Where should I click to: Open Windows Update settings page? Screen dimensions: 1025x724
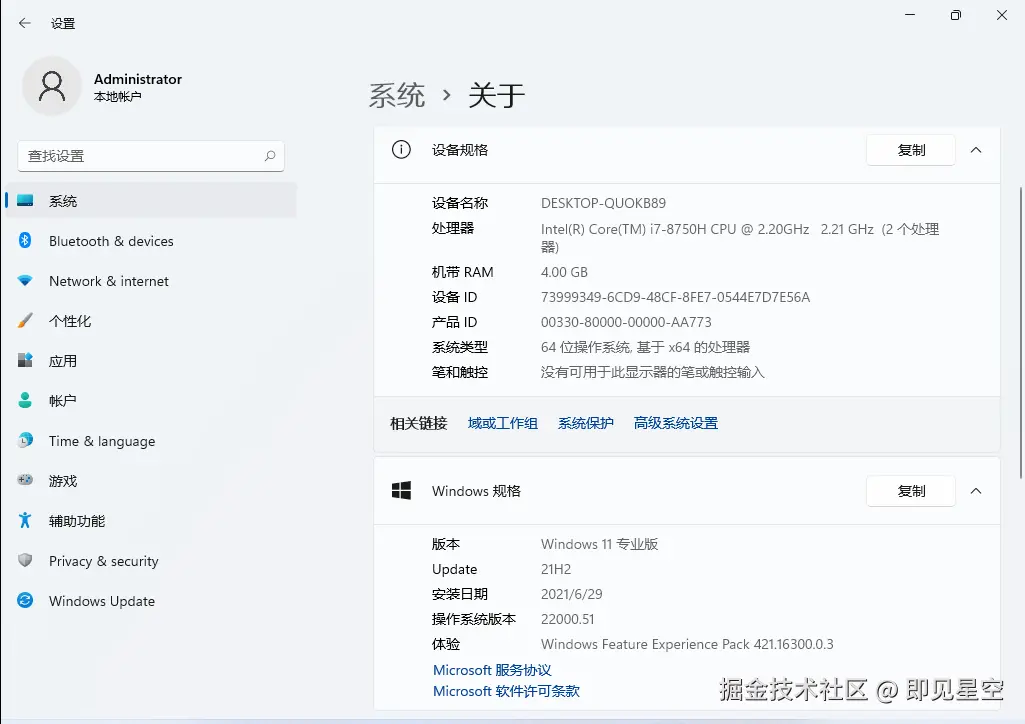[151, 601]
